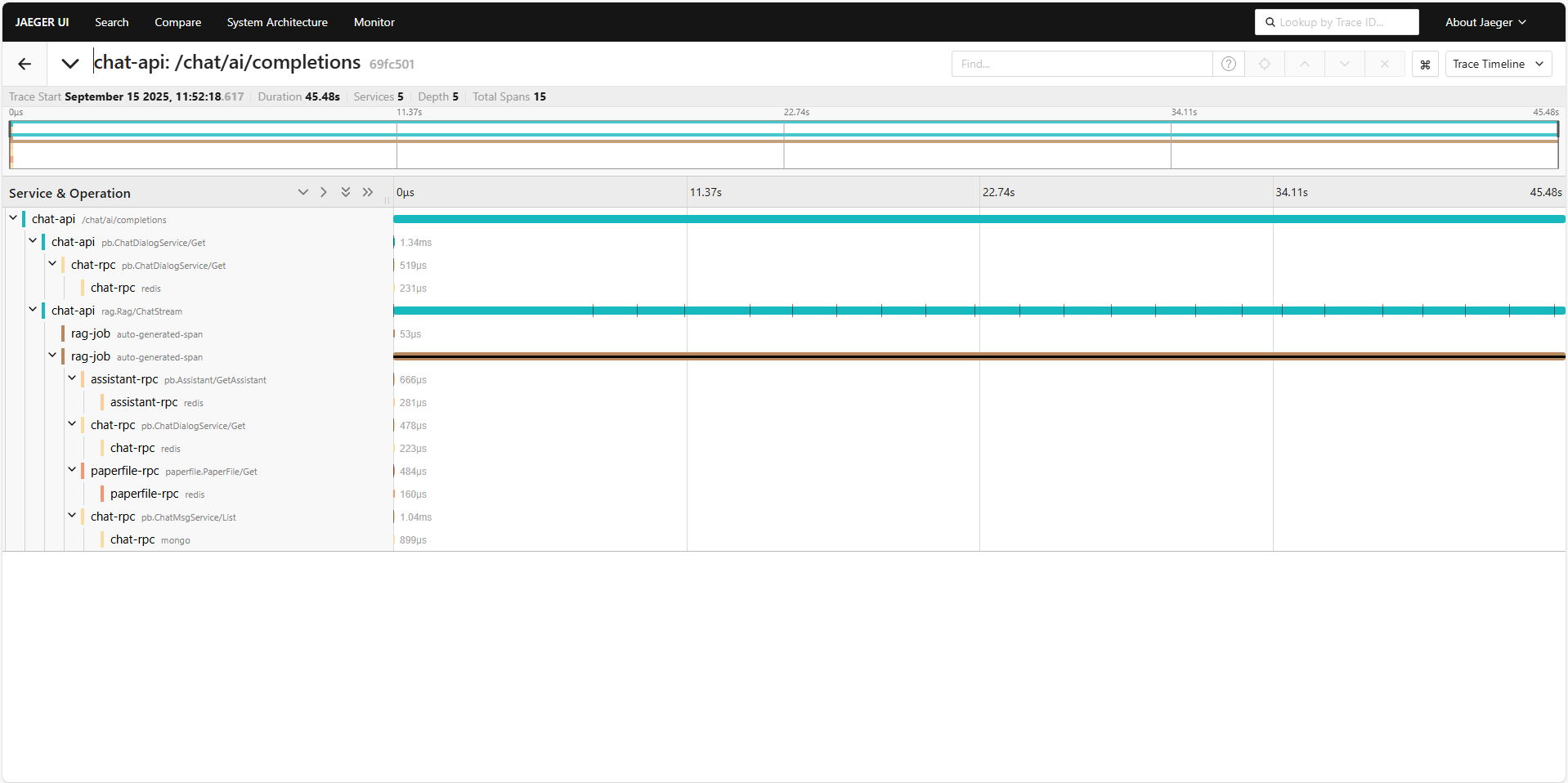Open find help question mark icon
The image size is (1568, 783).
tap(1228, 64)
